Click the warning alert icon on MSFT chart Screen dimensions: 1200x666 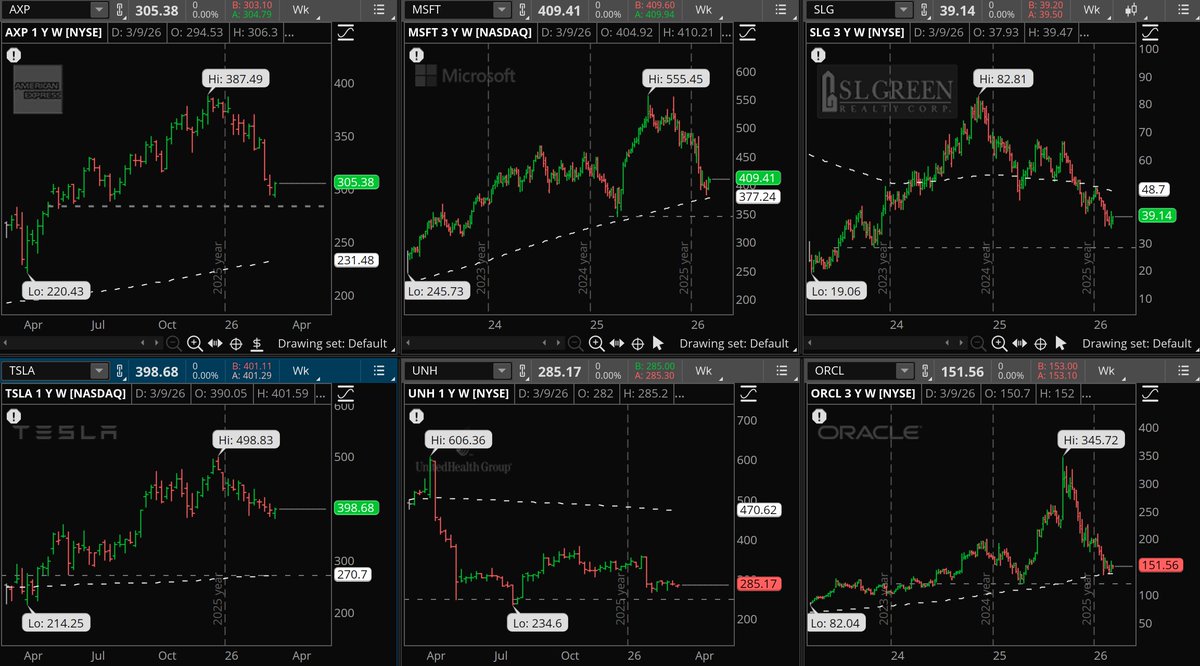click(x=416, y=56)
